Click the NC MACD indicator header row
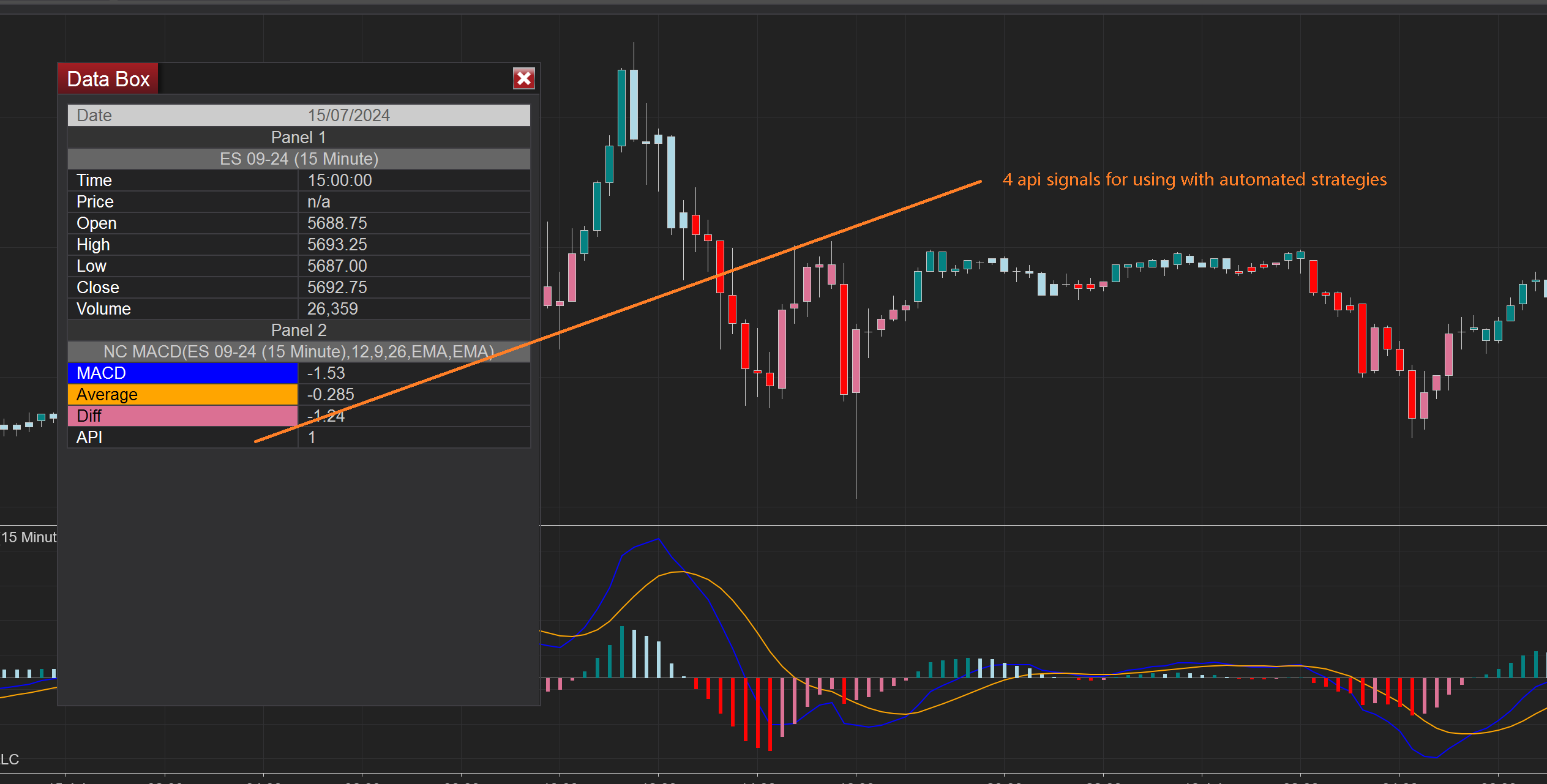The image size is (1547, 784). [299, 351]
